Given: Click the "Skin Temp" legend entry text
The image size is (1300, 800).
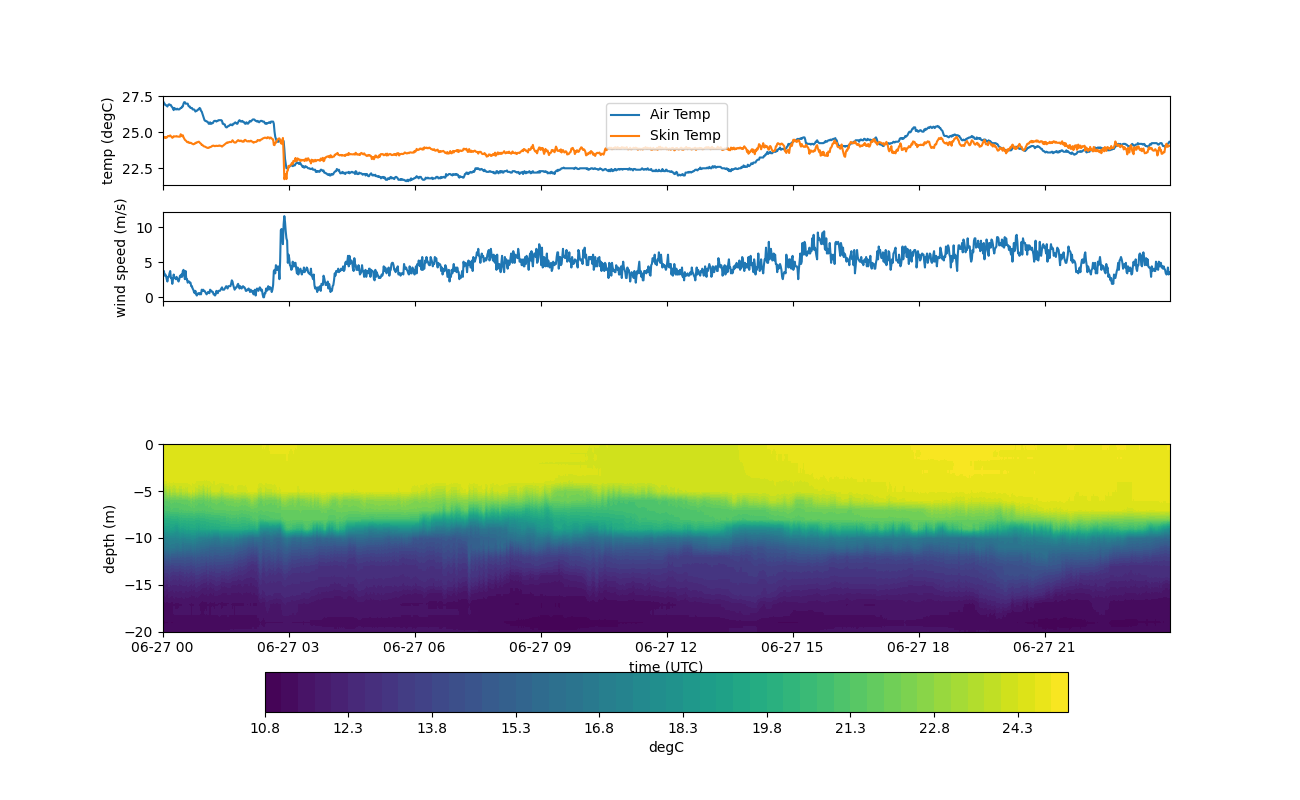Looking at the screenshot, I should click(684, 135).
